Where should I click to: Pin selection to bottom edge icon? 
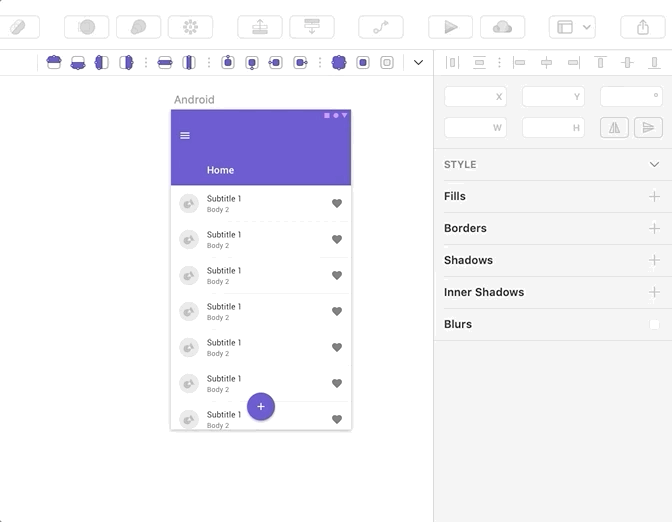coord(78,63)
